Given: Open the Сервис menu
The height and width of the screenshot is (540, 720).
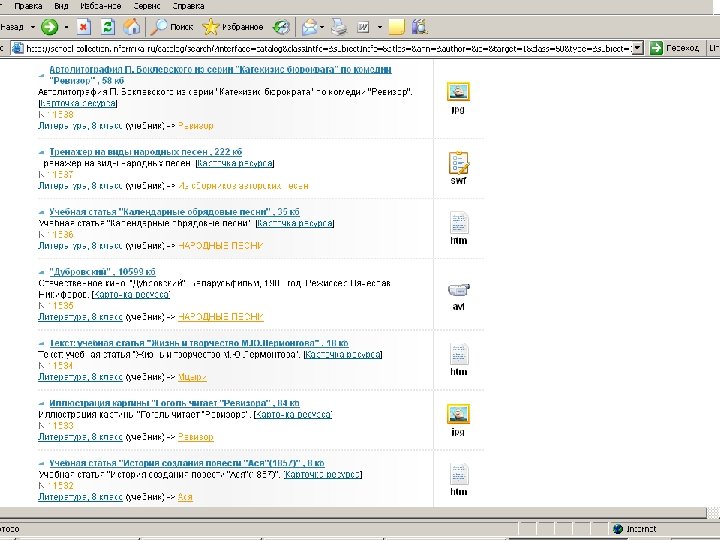Looking at the screenshot, I should pos(147,6).
